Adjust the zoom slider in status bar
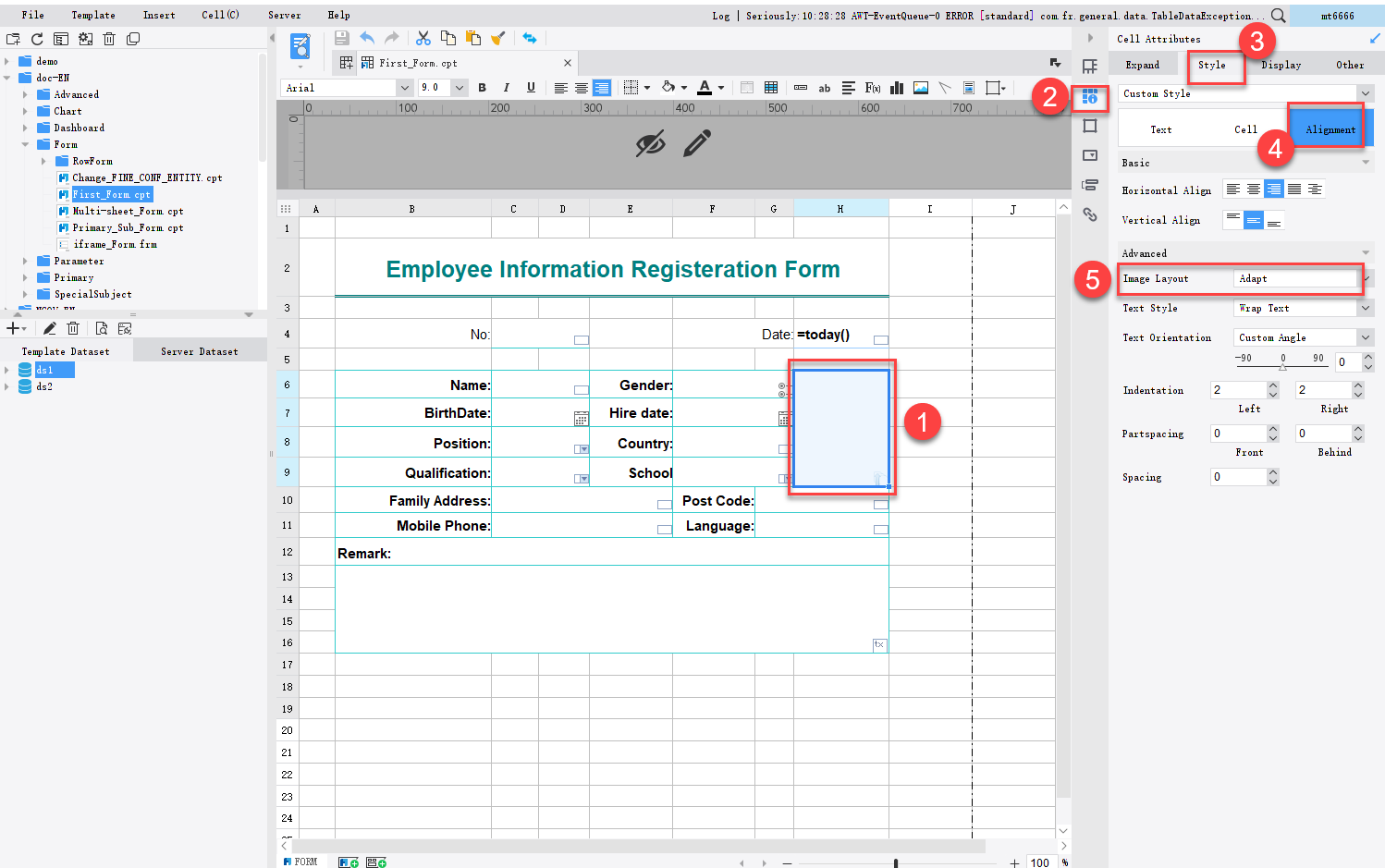The image size is (1385, 868). [x=896, y=862]
